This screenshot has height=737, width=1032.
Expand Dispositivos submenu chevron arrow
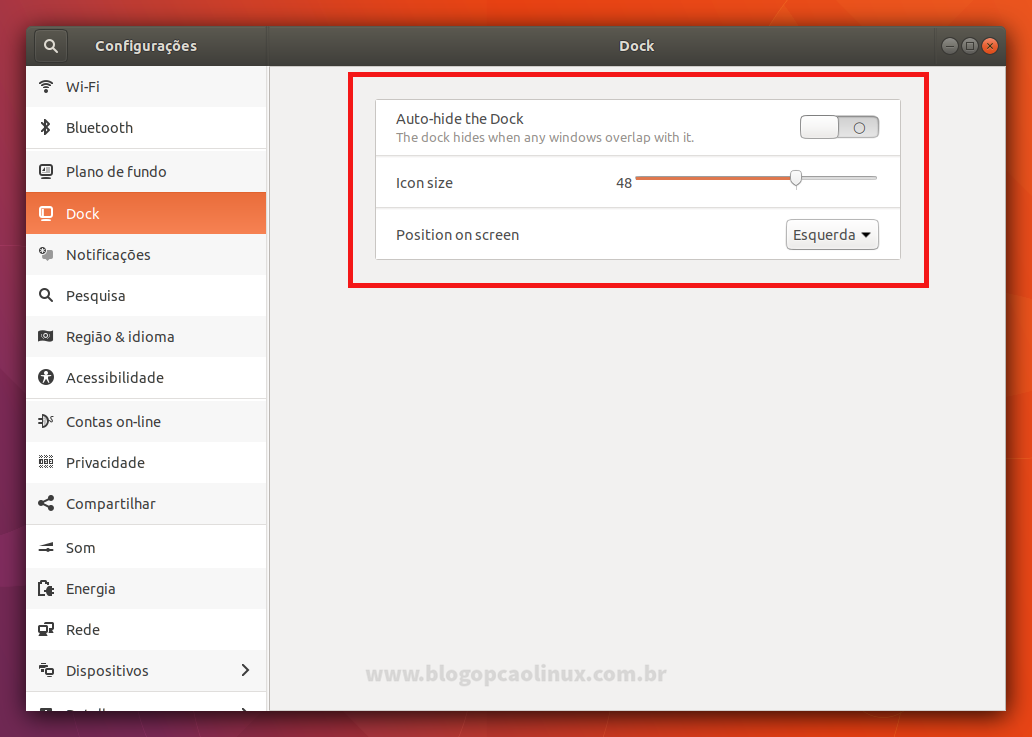[245, 670]
